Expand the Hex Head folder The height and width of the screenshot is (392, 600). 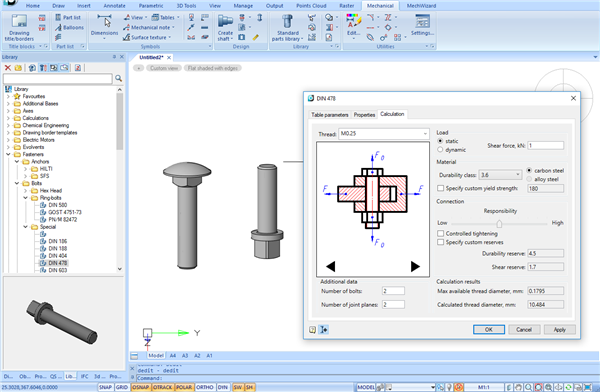tap(26, 191)
